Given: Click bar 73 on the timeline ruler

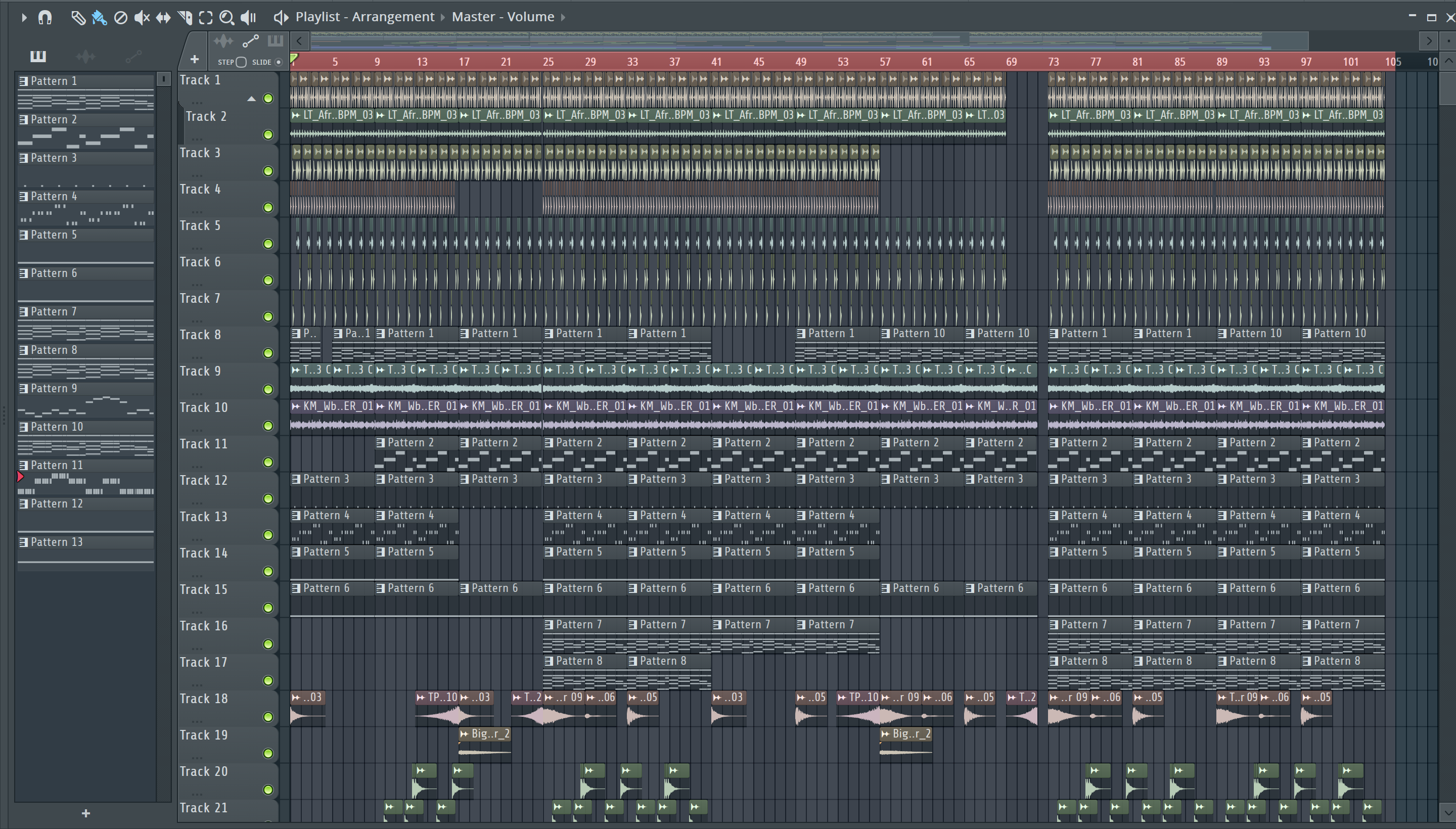Looking at the screenshot, I should coord(1054,62).
